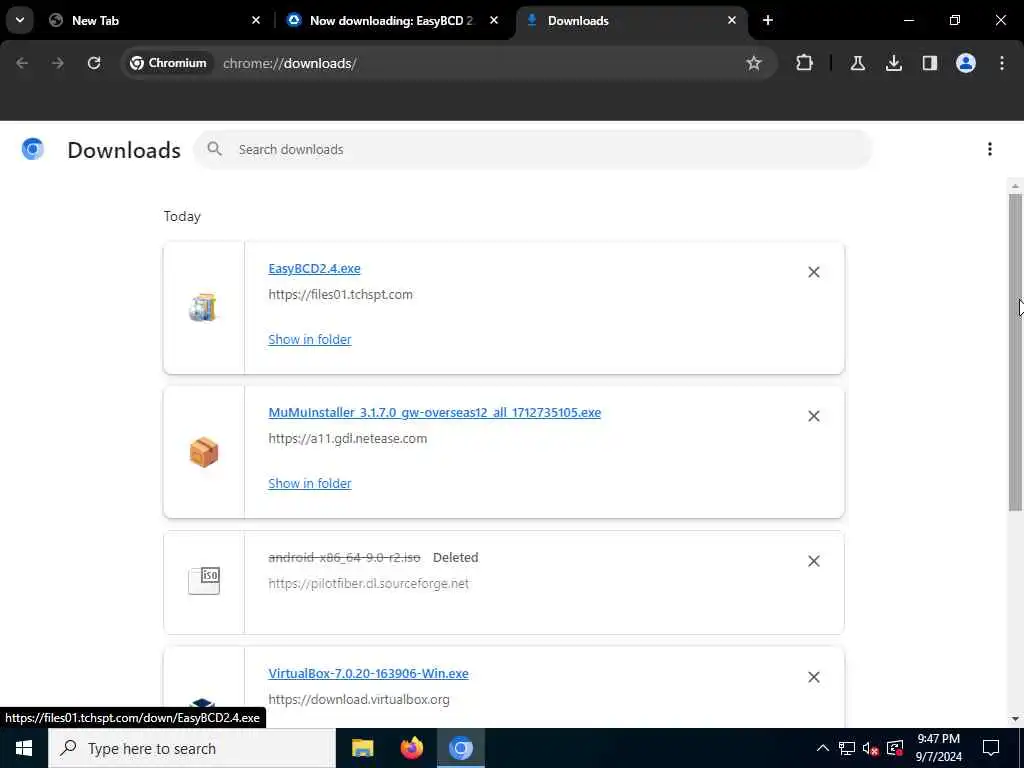Viewport: 1024px width, 768px height.
Task: Open the Downloads page more actions menu
Action: [x=989, y=150]
